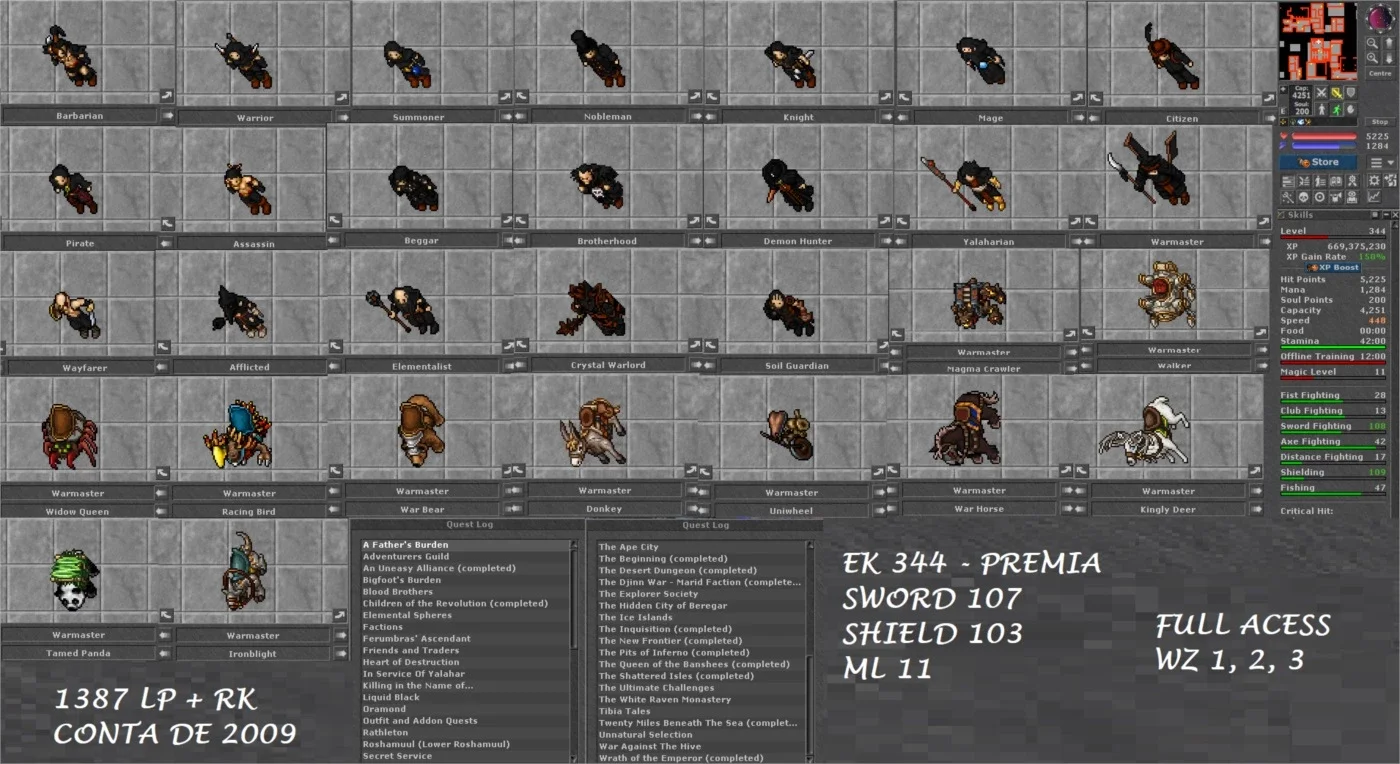The width and height of the screenshot is (1400, 764).
Task: Click the blue mana bar
Action: [1324, 146]
